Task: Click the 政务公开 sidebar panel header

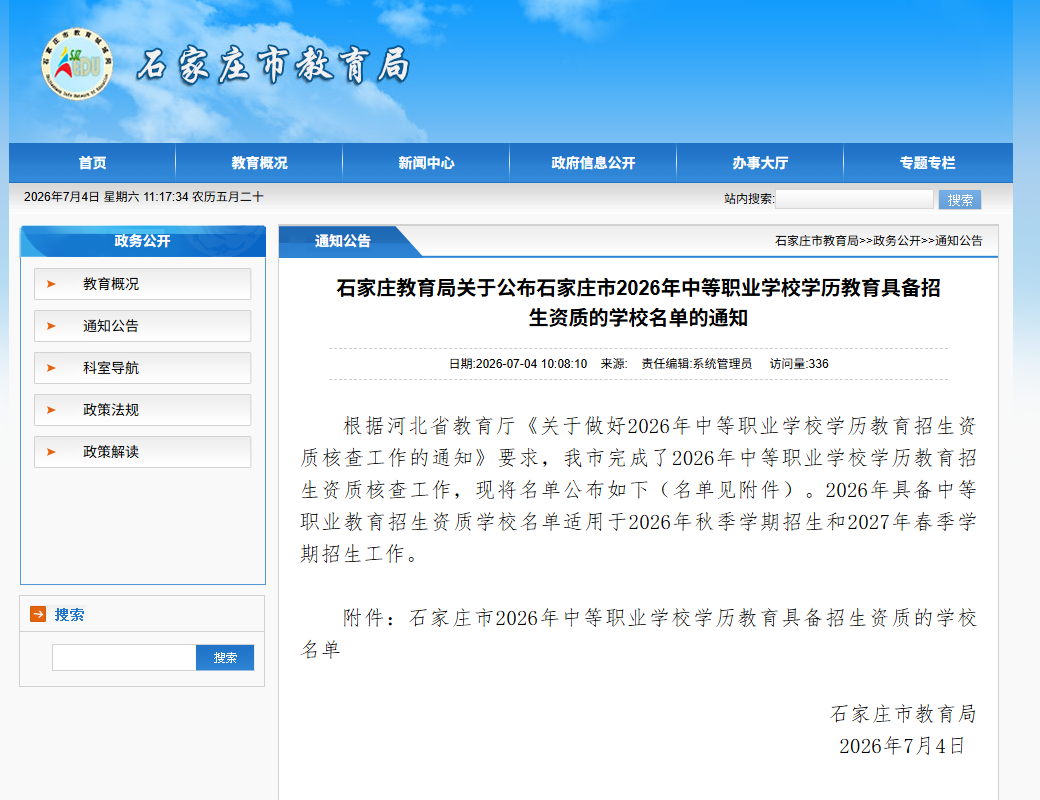Action: (x=143, y=241)
